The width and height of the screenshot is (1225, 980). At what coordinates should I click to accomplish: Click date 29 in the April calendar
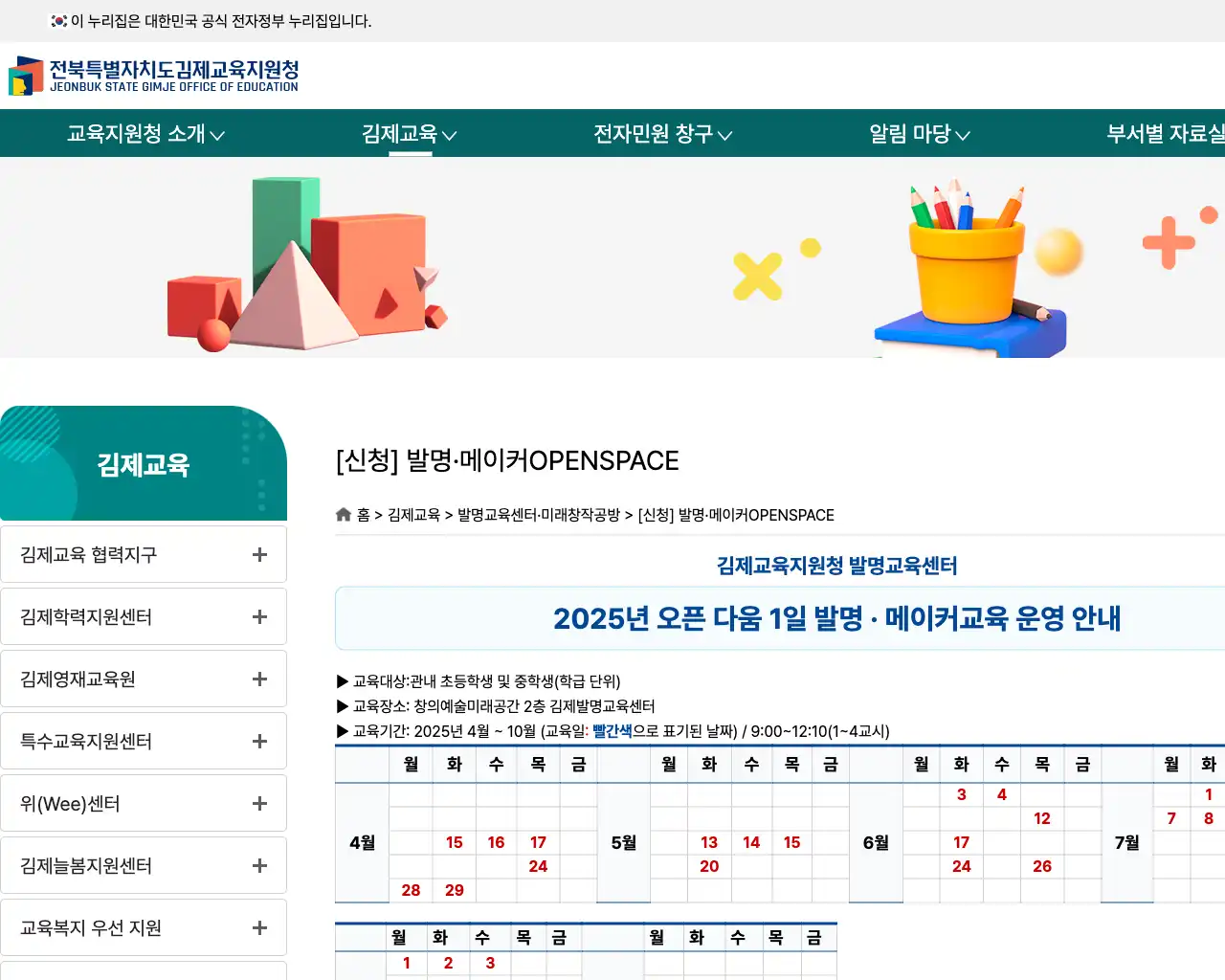click(x=454, y=890)
